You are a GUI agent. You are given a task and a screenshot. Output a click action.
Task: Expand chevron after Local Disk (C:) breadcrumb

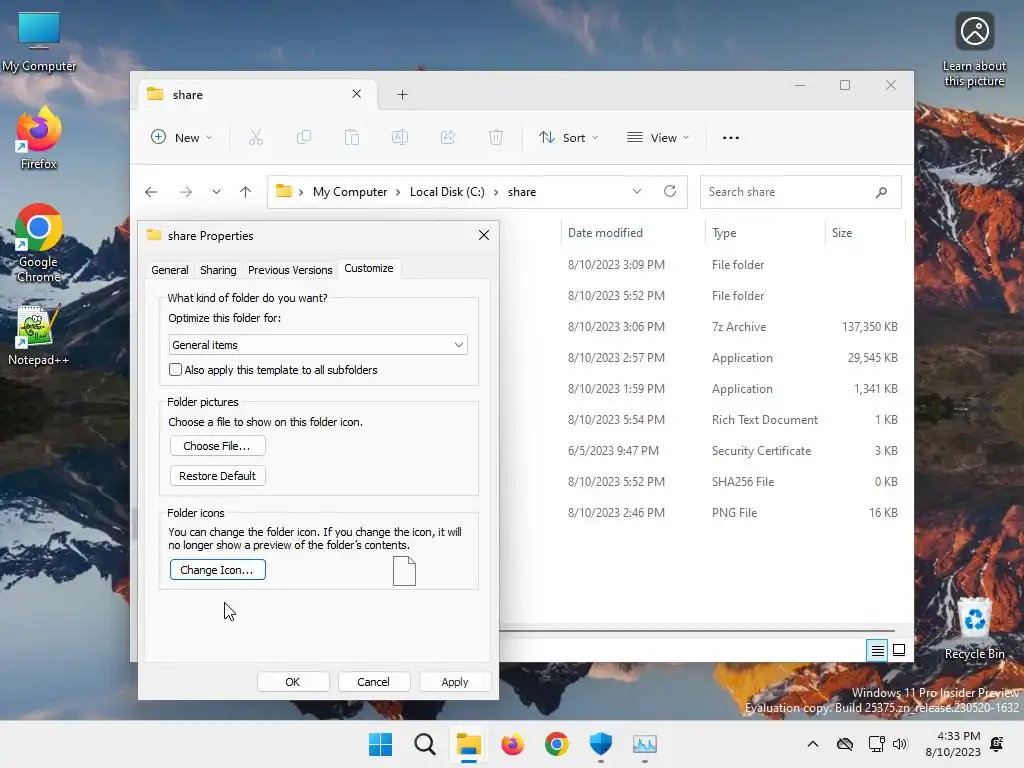tap(496, 192)
